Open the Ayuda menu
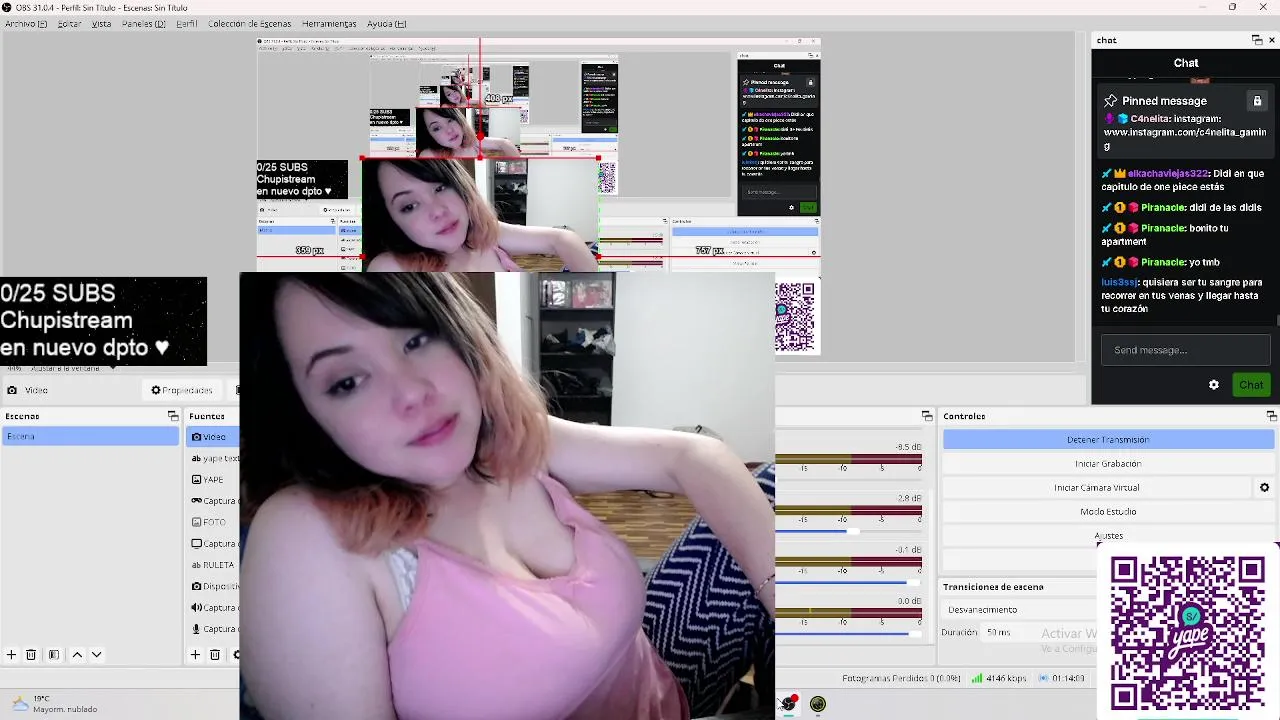Image resolution: width=1280 pixels, height=720 pixels. (386, 24)
